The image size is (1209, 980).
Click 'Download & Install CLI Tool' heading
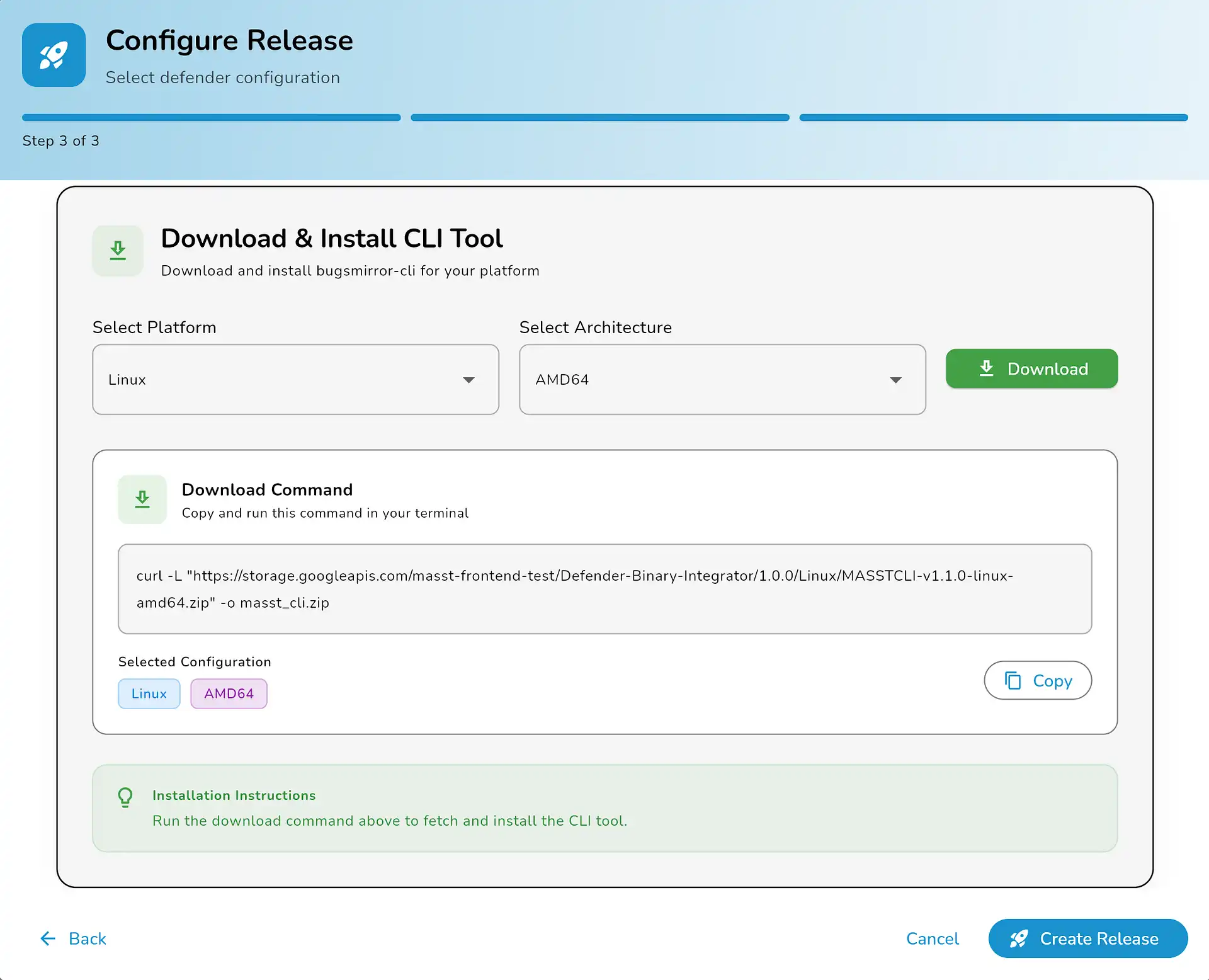332,239
